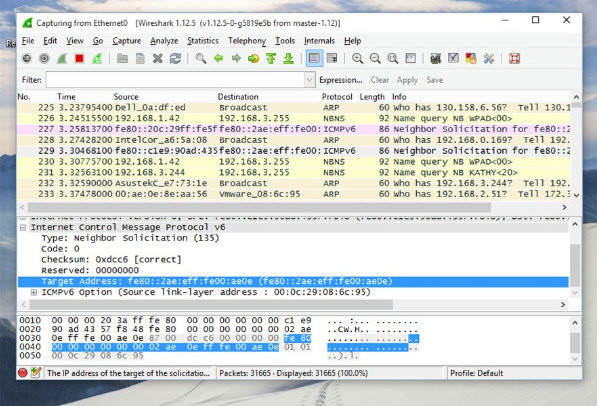This screenshot has width=597, height=406.
Task: Toggle auto scroll during live capture
Action: point(332,59)
